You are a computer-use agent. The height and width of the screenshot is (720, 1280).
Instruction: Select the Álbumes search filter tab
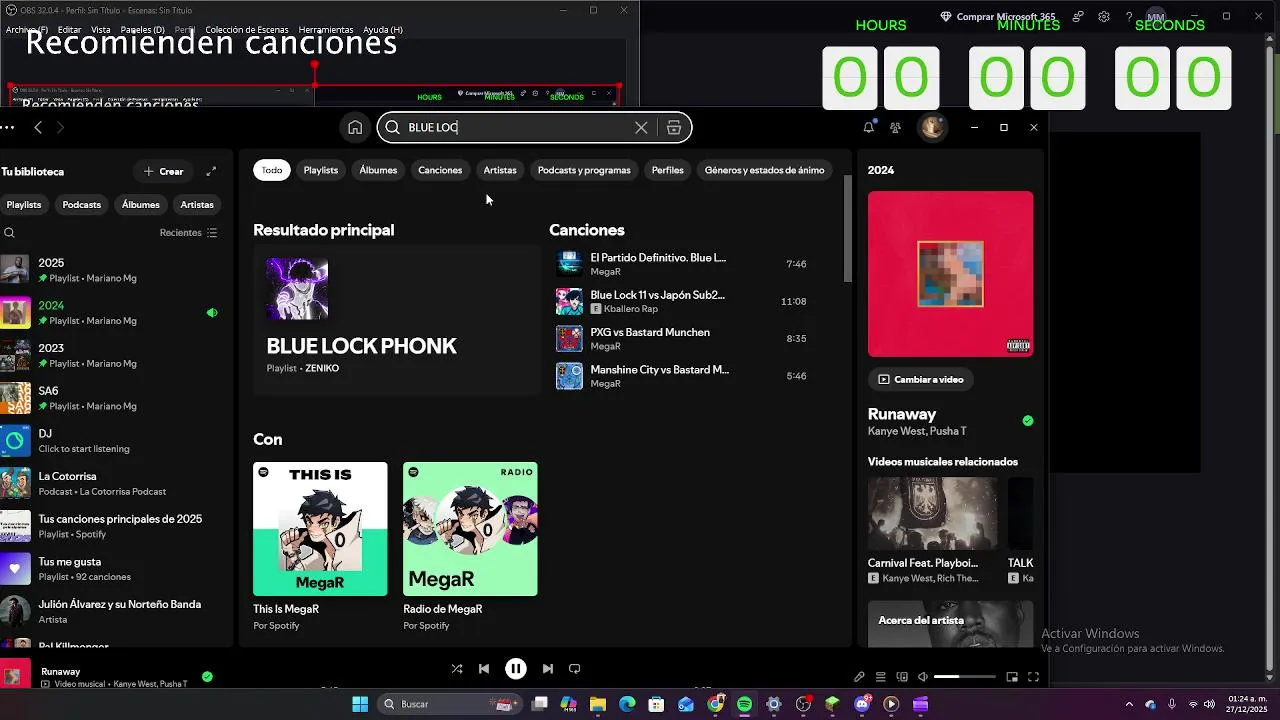click(378, 170)
